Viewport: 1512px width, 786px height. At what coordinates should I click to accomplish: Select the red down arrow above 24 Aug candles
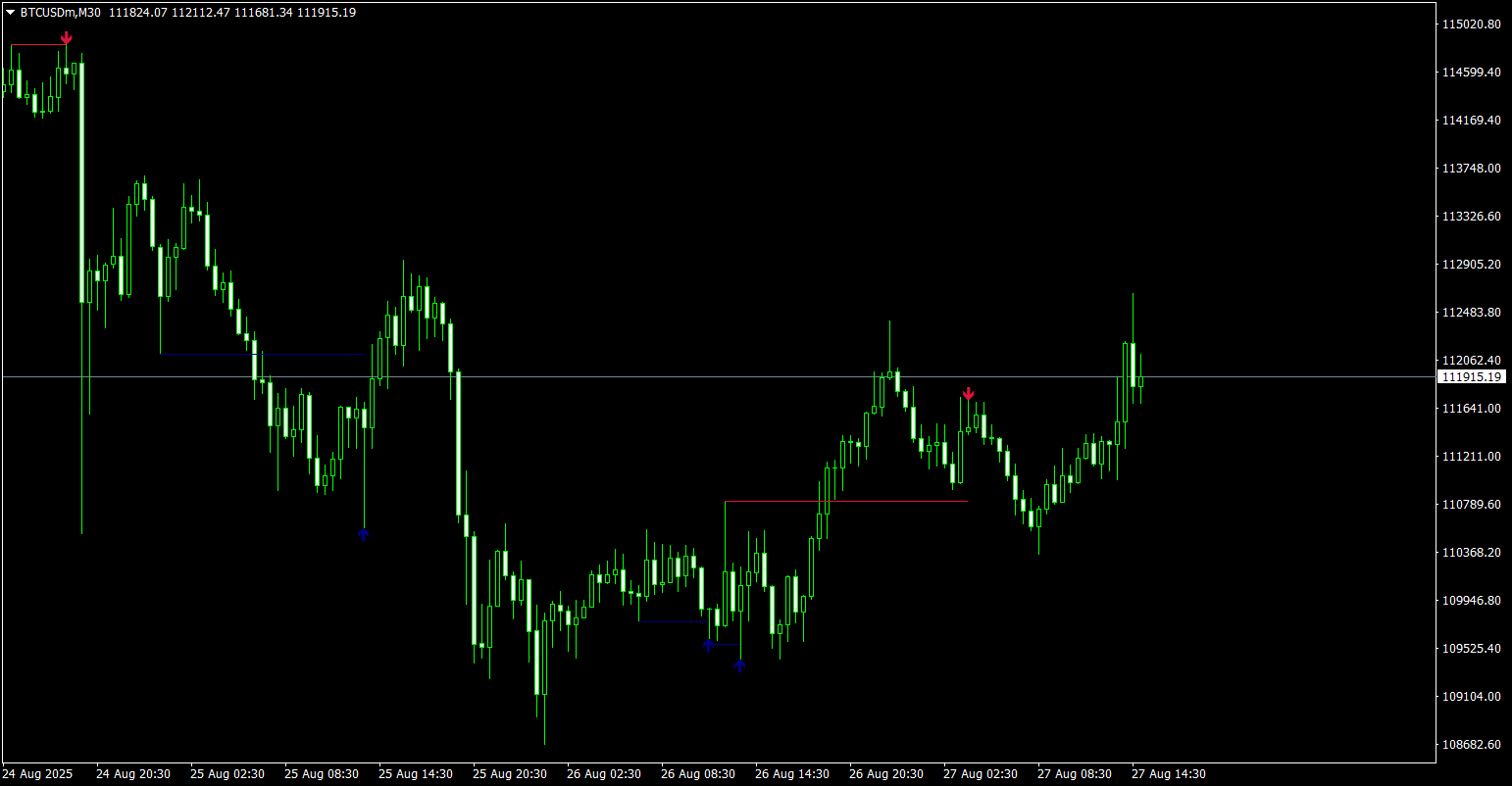pos(66,38)
